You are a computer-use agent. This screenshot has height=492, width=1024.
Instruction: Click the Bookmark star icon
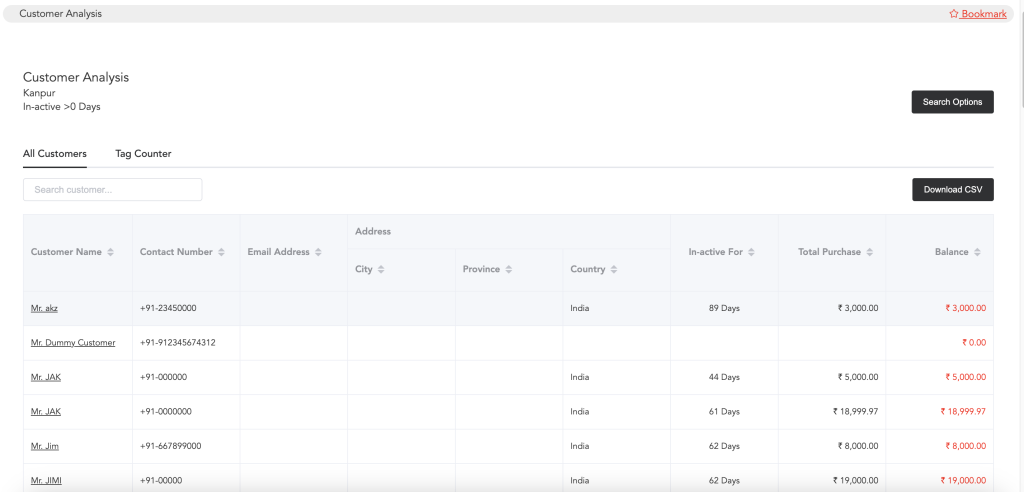953,14
